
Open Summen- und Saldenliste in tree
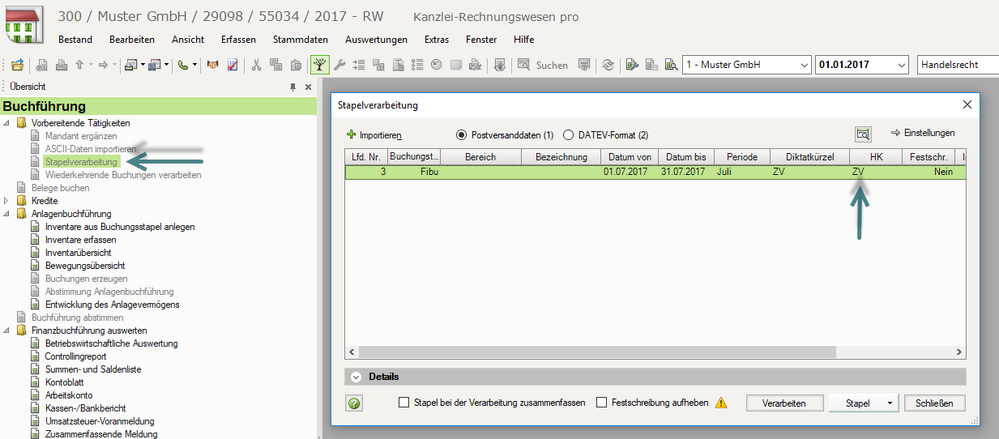click(x=99, y=369)
